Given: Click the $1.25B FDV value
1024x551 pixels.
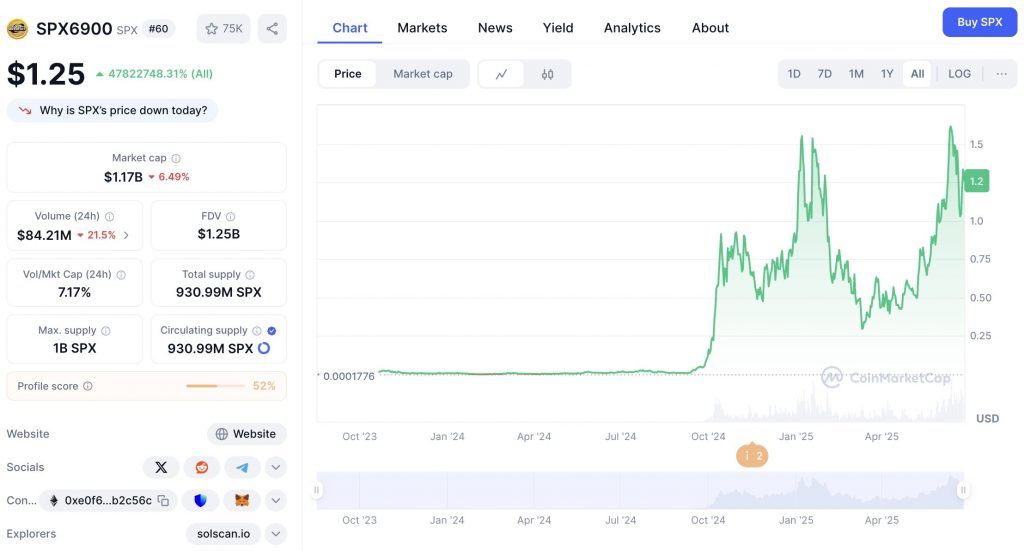Looking at the screenshot, I should (x=219, y=234).
